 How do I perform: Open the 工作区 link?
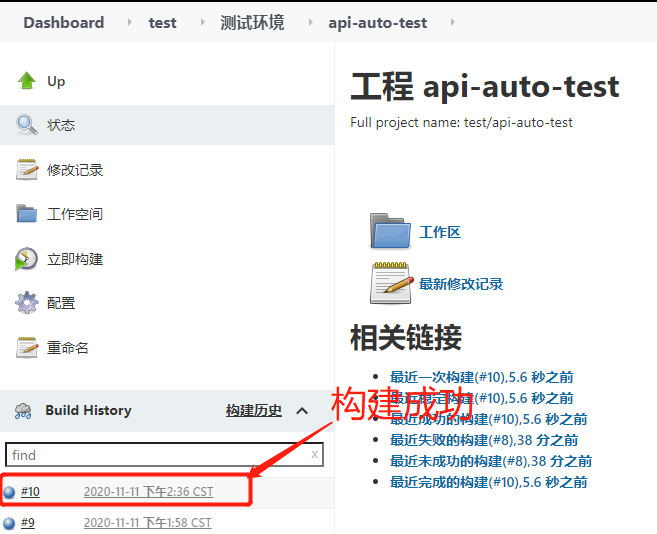tap(440, 232)
